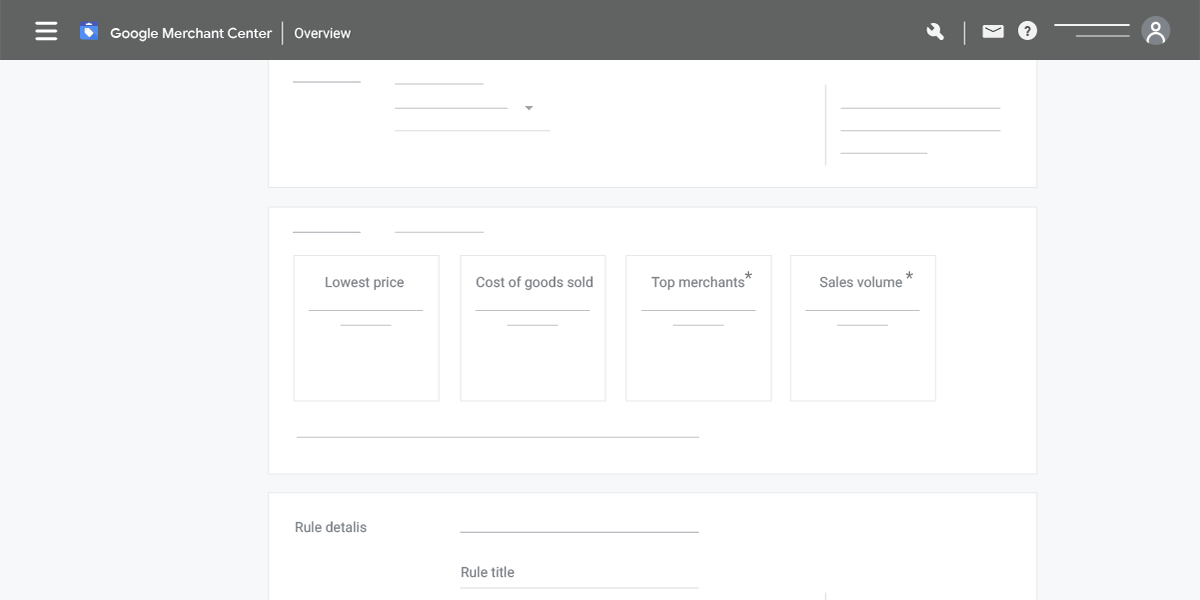
Task: Open the mail notifications icon
Action: click(993, 32)
